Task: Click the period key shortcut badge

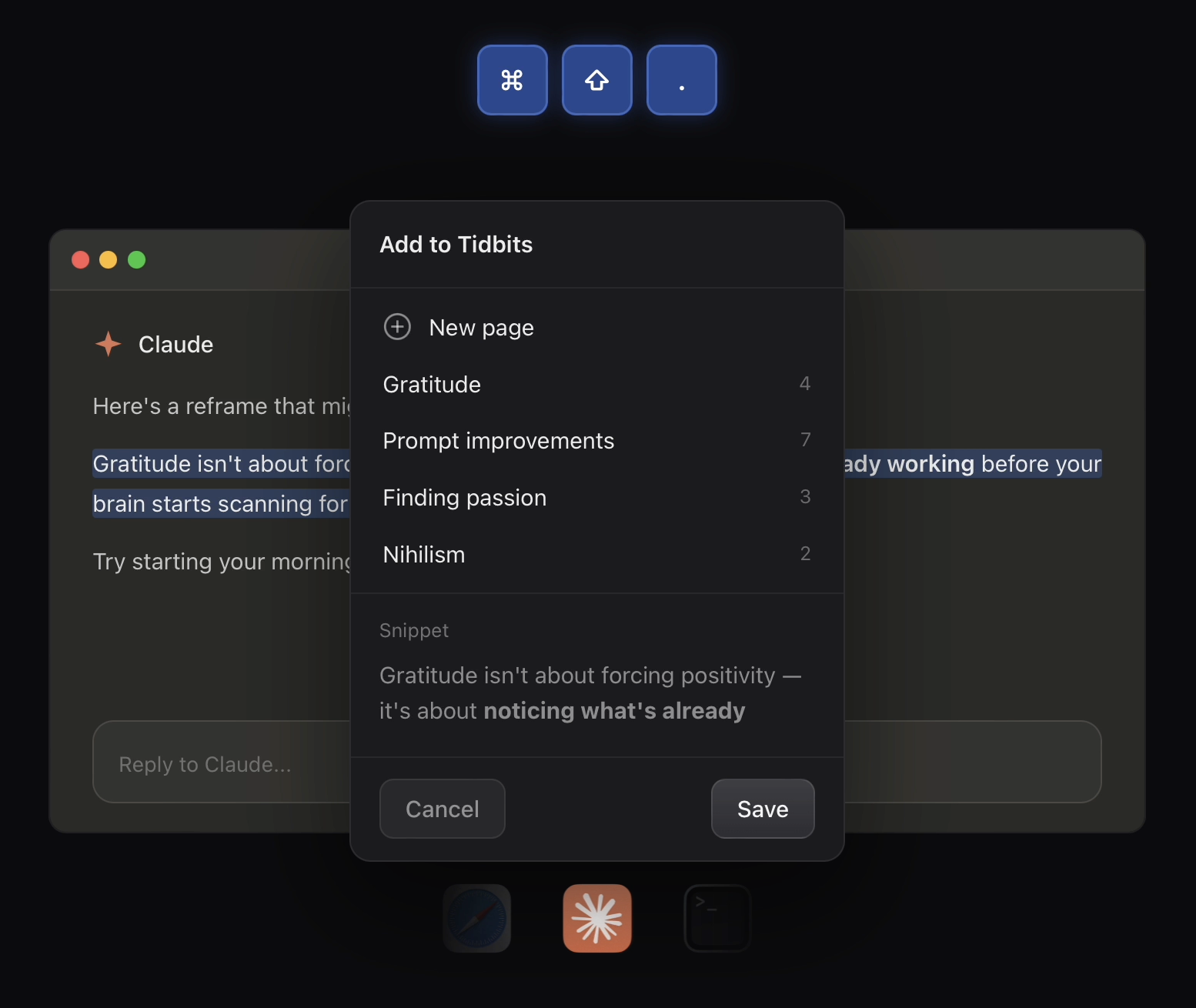Action: [682, 80]
